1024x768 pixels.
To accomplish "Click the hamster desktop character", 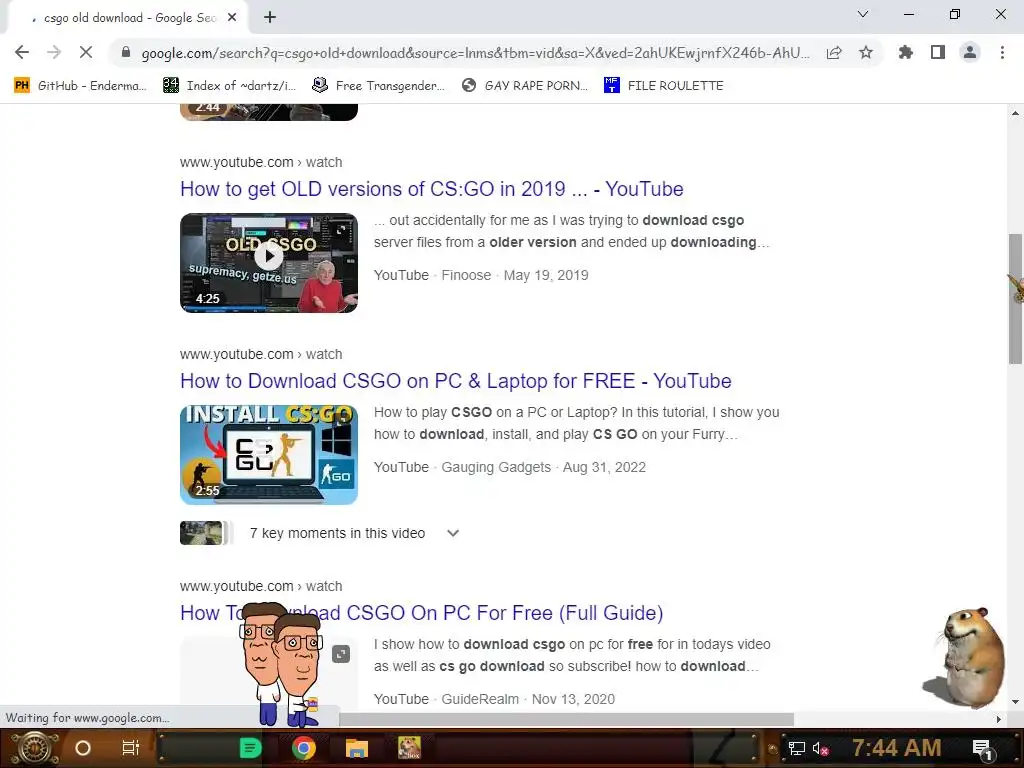I will [x=965, y=658].
